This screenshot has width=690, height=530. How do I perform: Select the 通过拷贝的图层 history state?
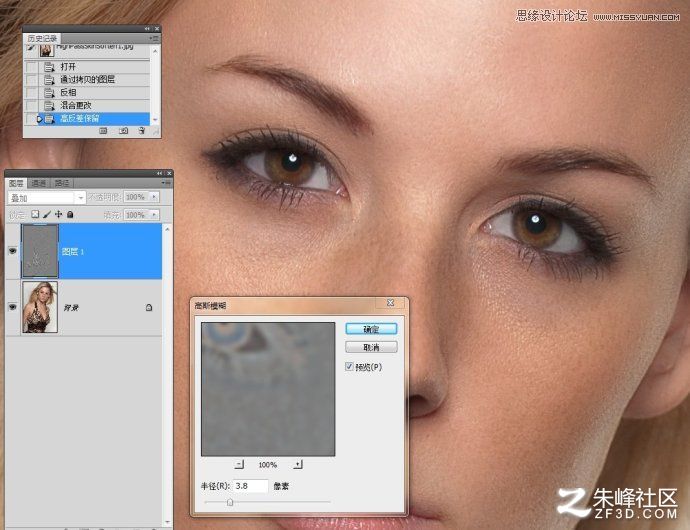(87, 80)
